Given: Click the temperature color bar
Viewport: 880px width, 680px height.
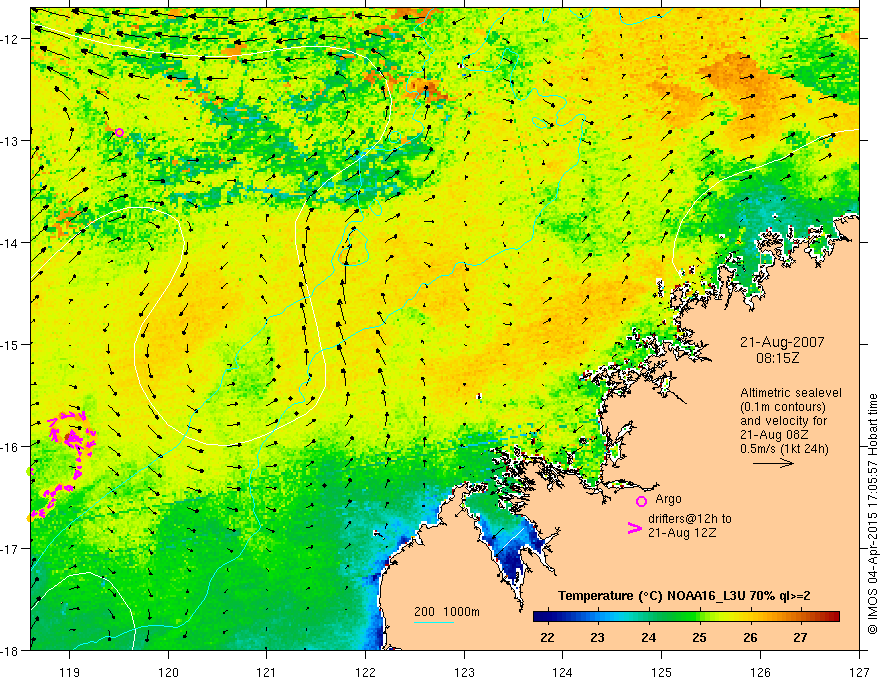Looking at the screenshot, I should pyautogui.click(x=686, y=616).
